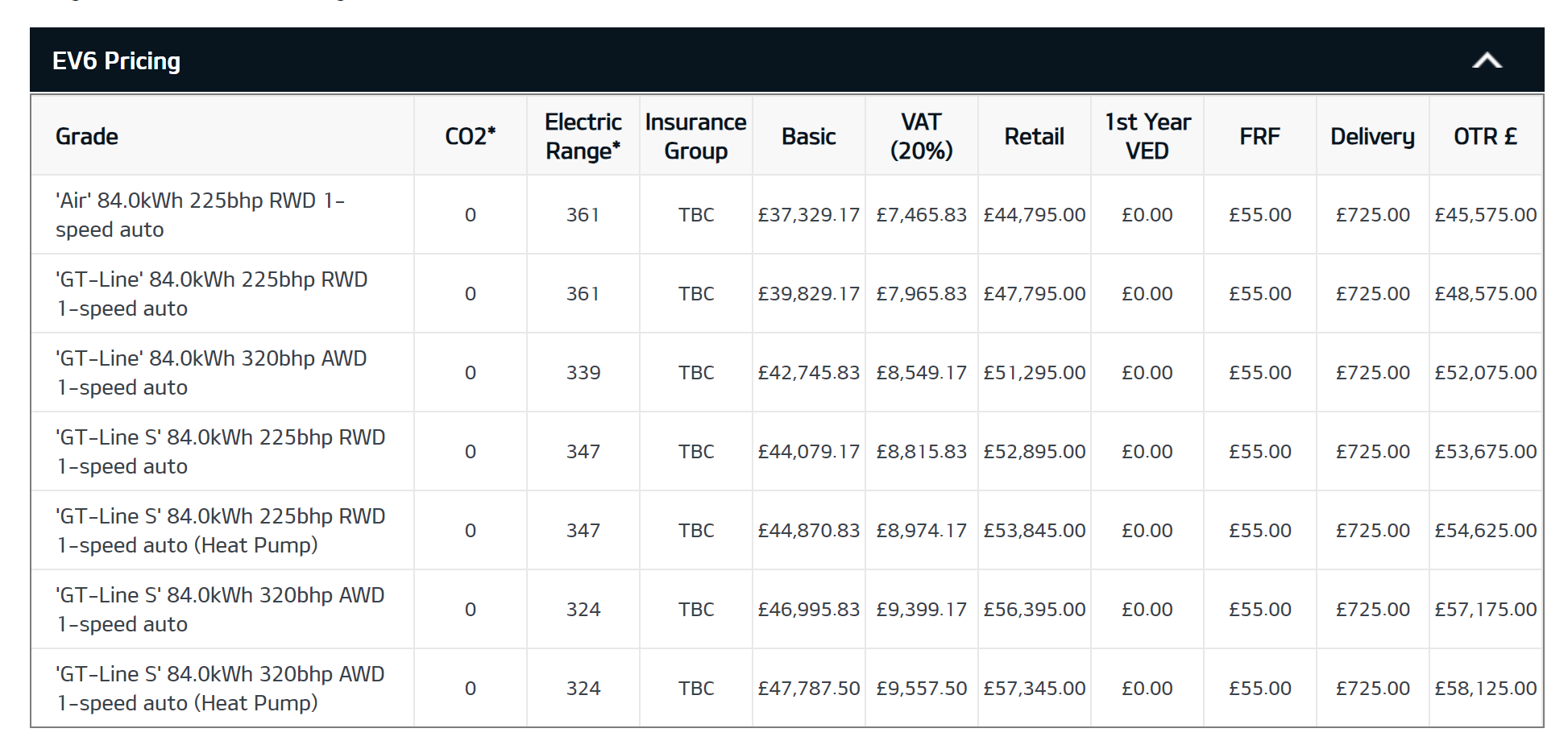Select the Insurance Group column header

click(x=696, y=137)
